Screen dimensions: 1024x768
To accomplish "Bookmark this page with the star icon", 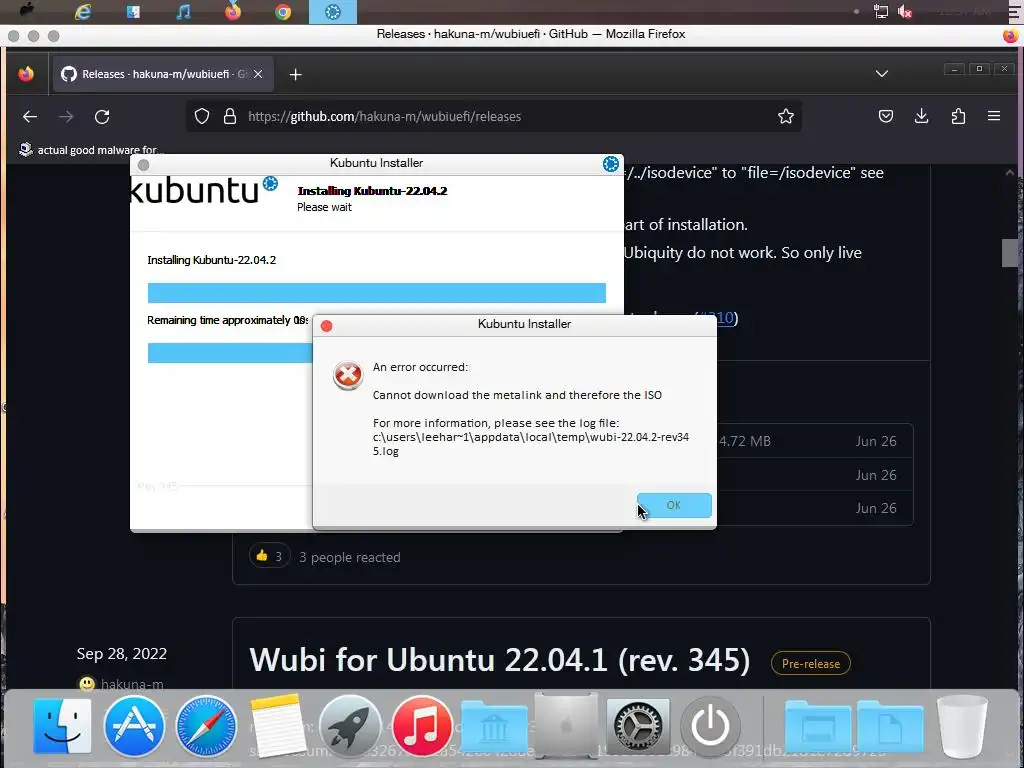I will coord(786,116).
